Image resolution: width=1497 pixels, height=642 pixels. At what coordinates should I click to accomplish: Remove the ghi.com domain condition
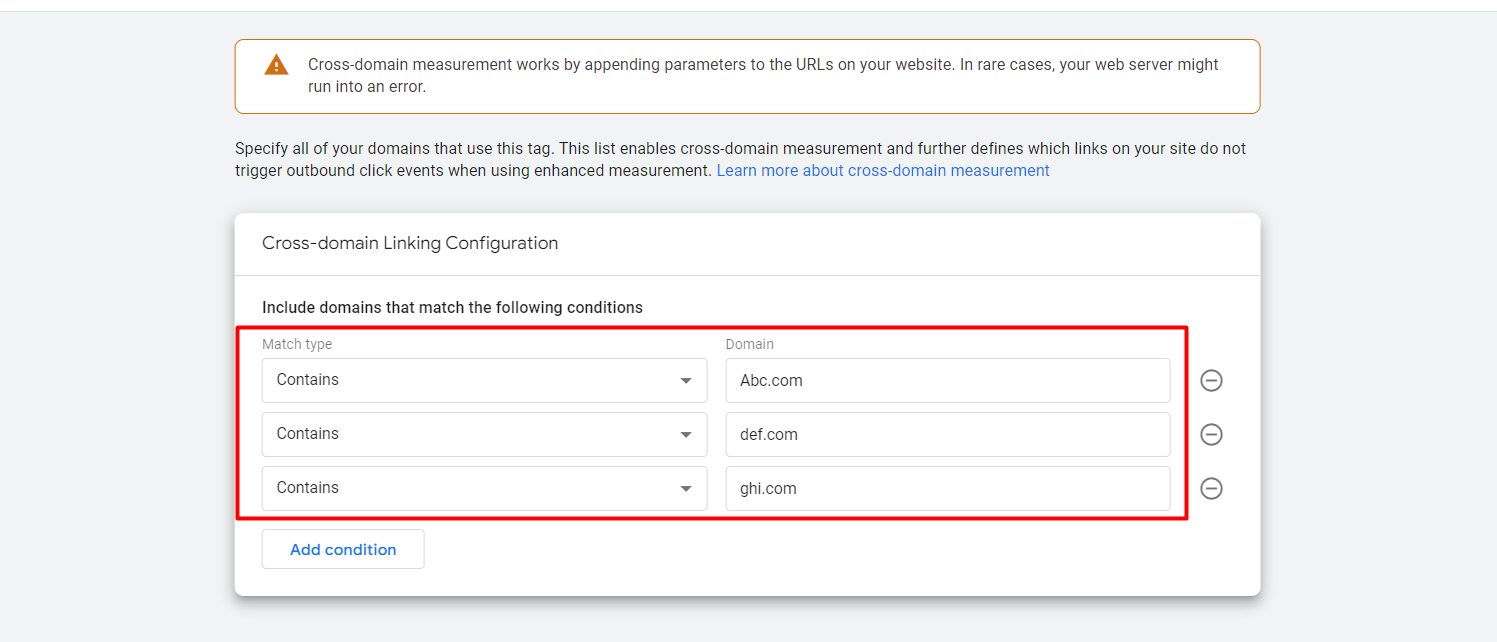1211,488
